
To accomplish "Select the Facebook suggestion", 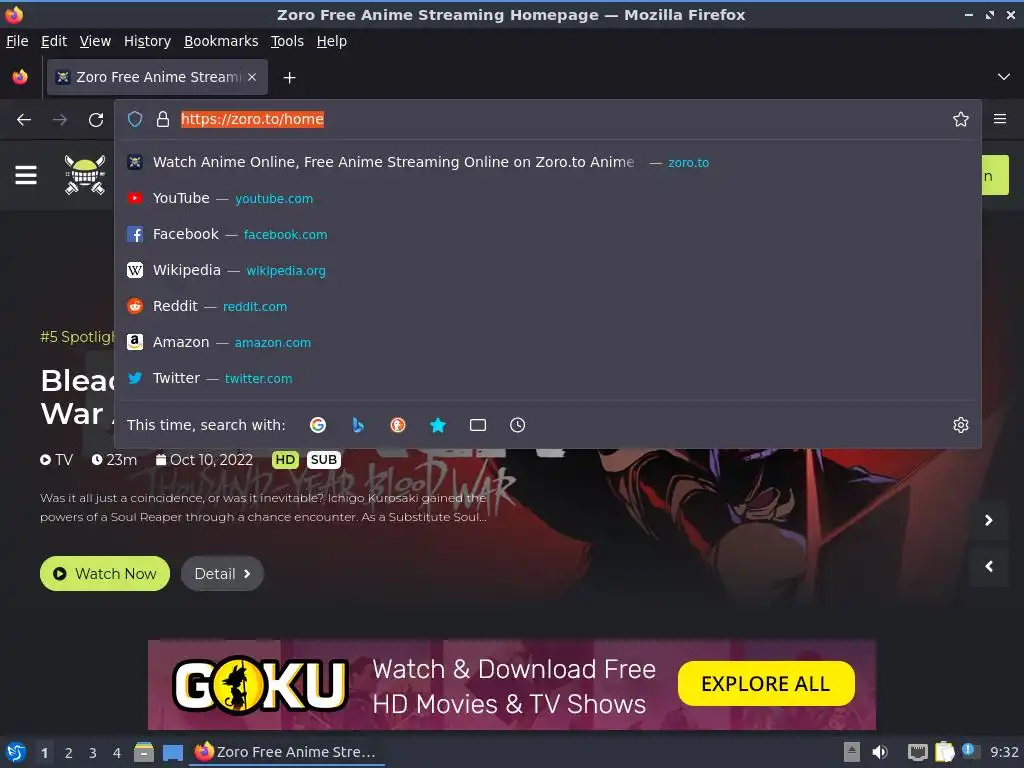I will pos(548,234).
